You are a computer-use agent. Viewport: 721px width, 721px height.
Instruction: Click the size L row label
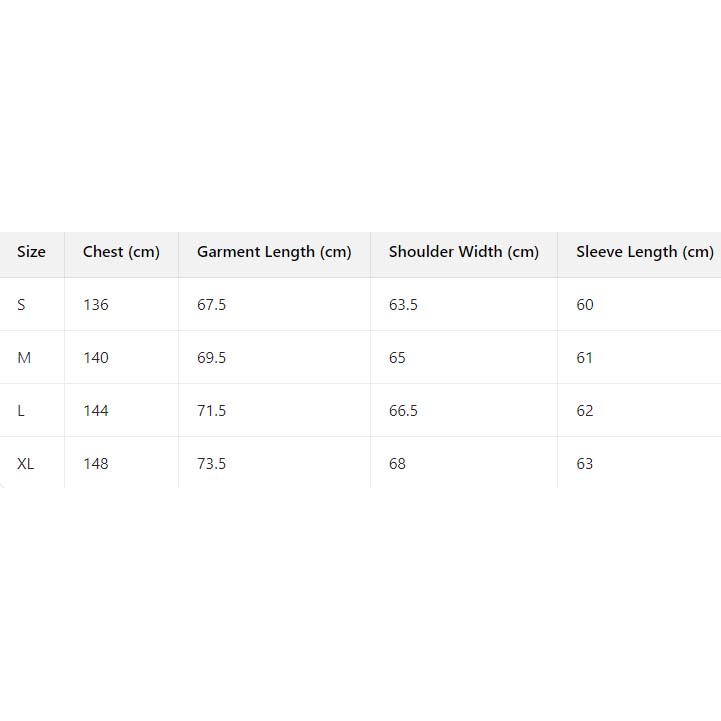pos(21,411)
